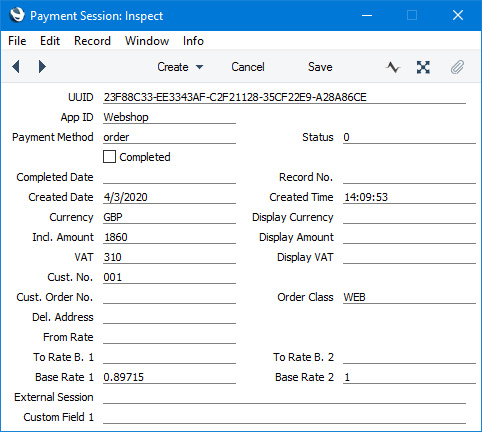Select the Incl. Amount field
Screen dimensions: 482x432
(169, 237)
